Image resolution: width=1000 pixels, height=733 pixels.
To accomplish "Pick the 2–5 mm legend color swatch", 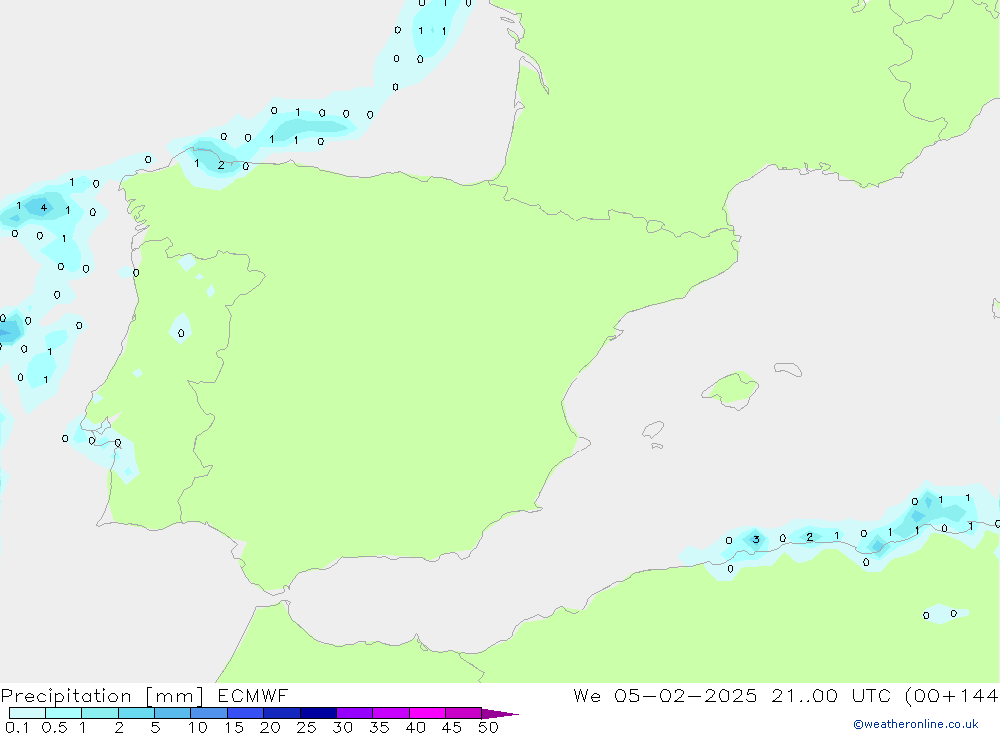I will pos(136,713).
